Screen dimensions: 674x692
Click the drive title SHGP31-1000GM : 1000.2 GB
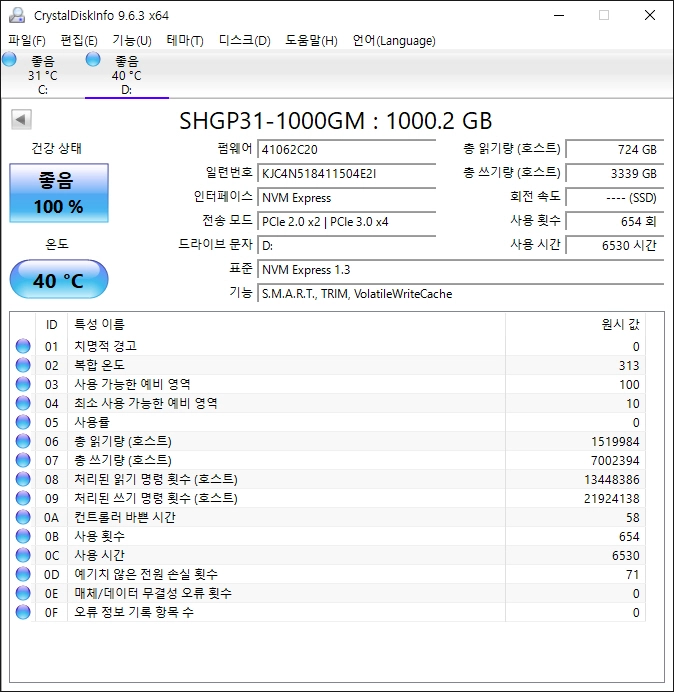point(335,120)
